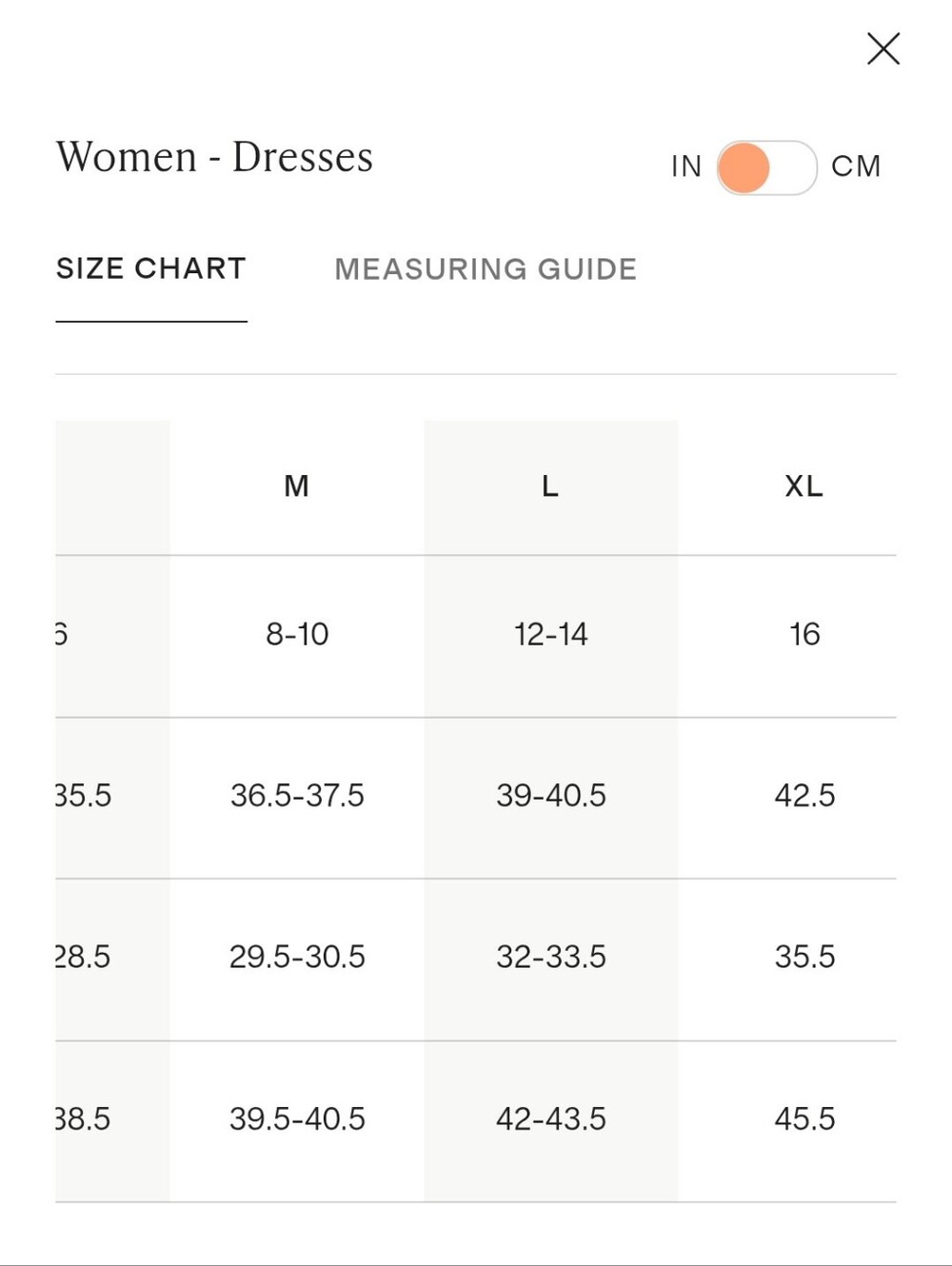Click the 39.5-40.5 measurement cell

[297, 1118]
